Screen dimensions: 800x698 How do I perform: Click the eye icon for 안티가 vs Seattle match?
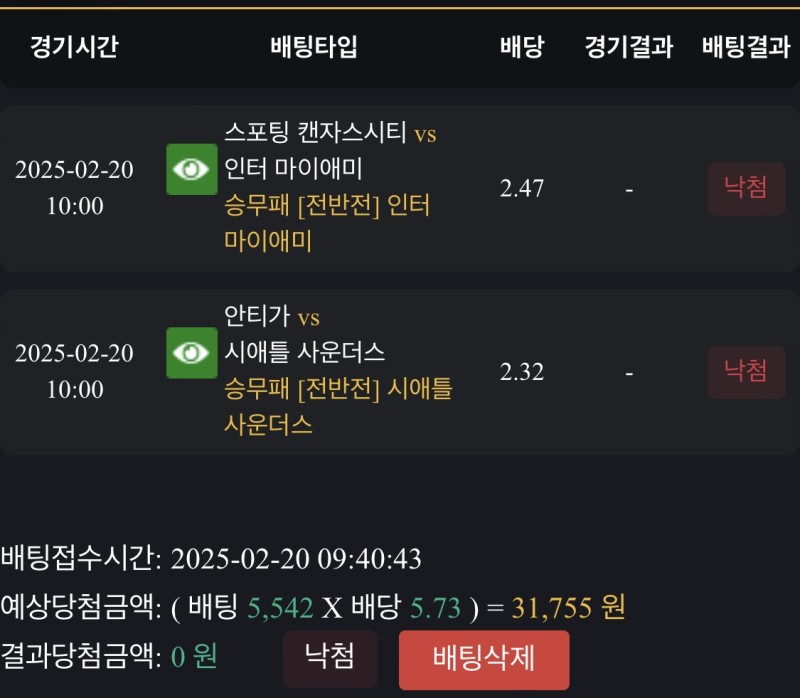191,353
